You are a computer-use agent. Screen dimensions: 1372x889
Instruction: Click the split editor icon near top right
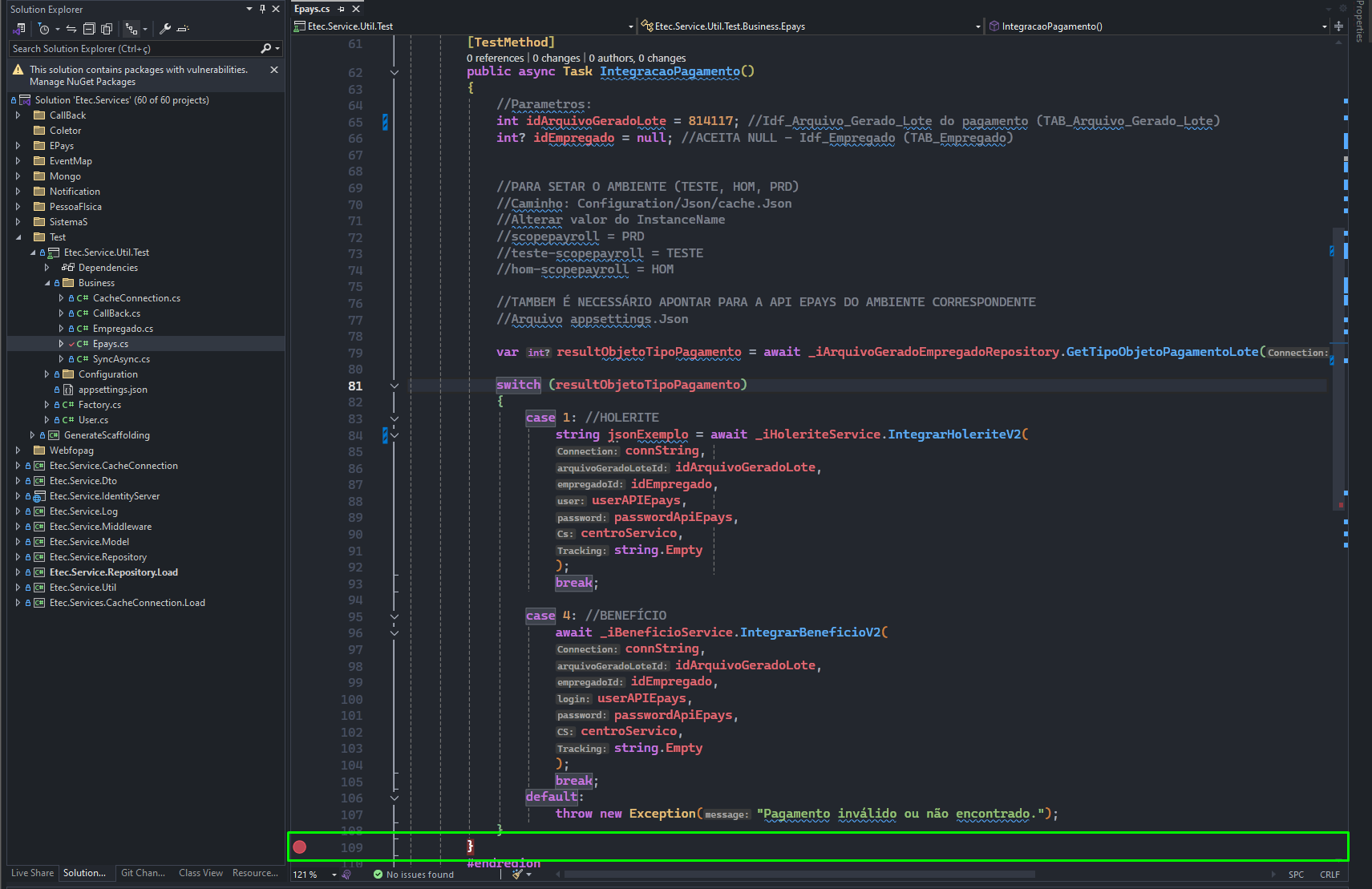[1338, 26]
